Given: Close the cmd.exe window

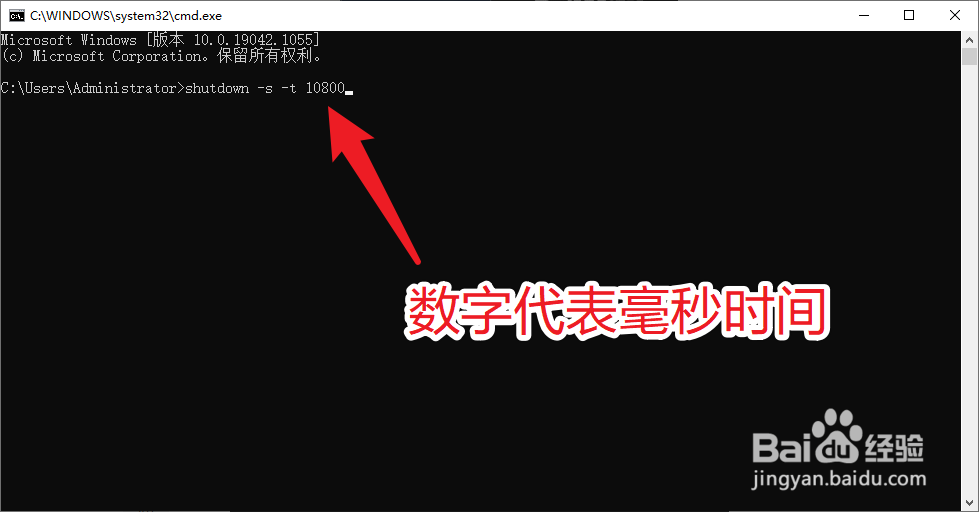Looking at the screenshot, I should coord(955,16).
